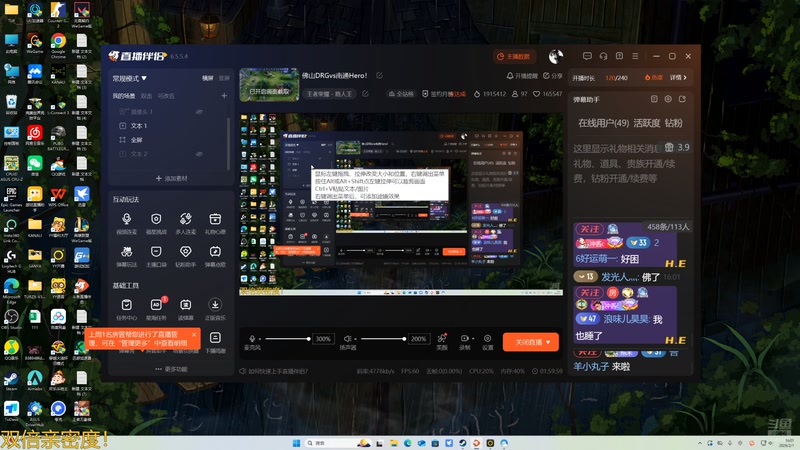Screen dimensions: 800x450
Task: Click the 分享 share button
Action: (552, 76)
